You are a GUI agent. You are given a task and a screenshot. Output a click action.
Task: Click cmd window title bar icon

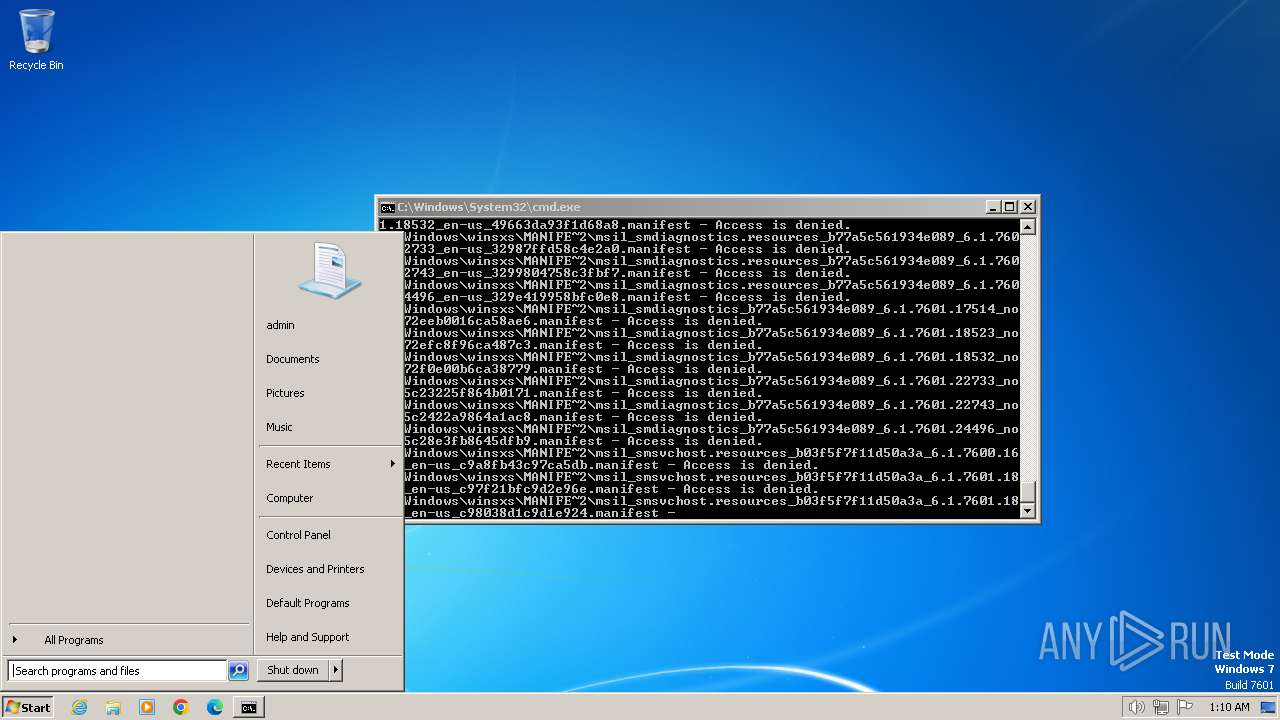coord(387,207)
